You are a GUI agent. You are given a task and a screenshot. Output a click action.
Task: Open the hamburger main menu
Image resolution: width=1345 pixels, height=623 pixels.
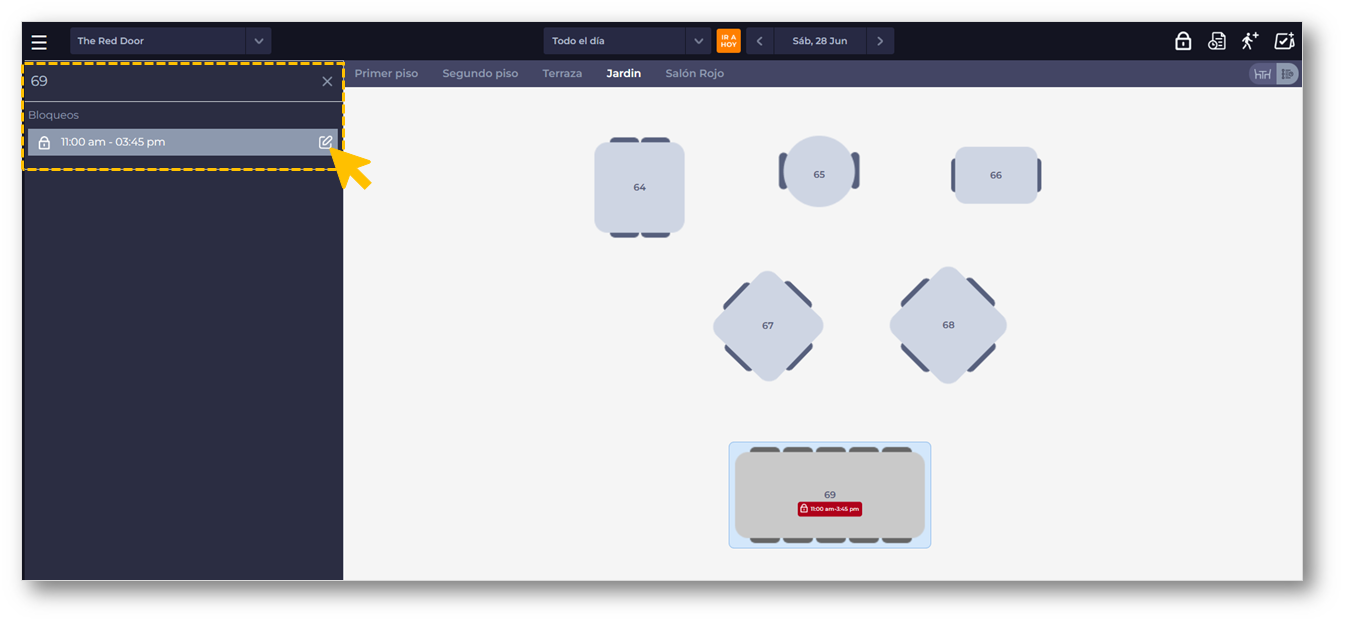point(39,41)
